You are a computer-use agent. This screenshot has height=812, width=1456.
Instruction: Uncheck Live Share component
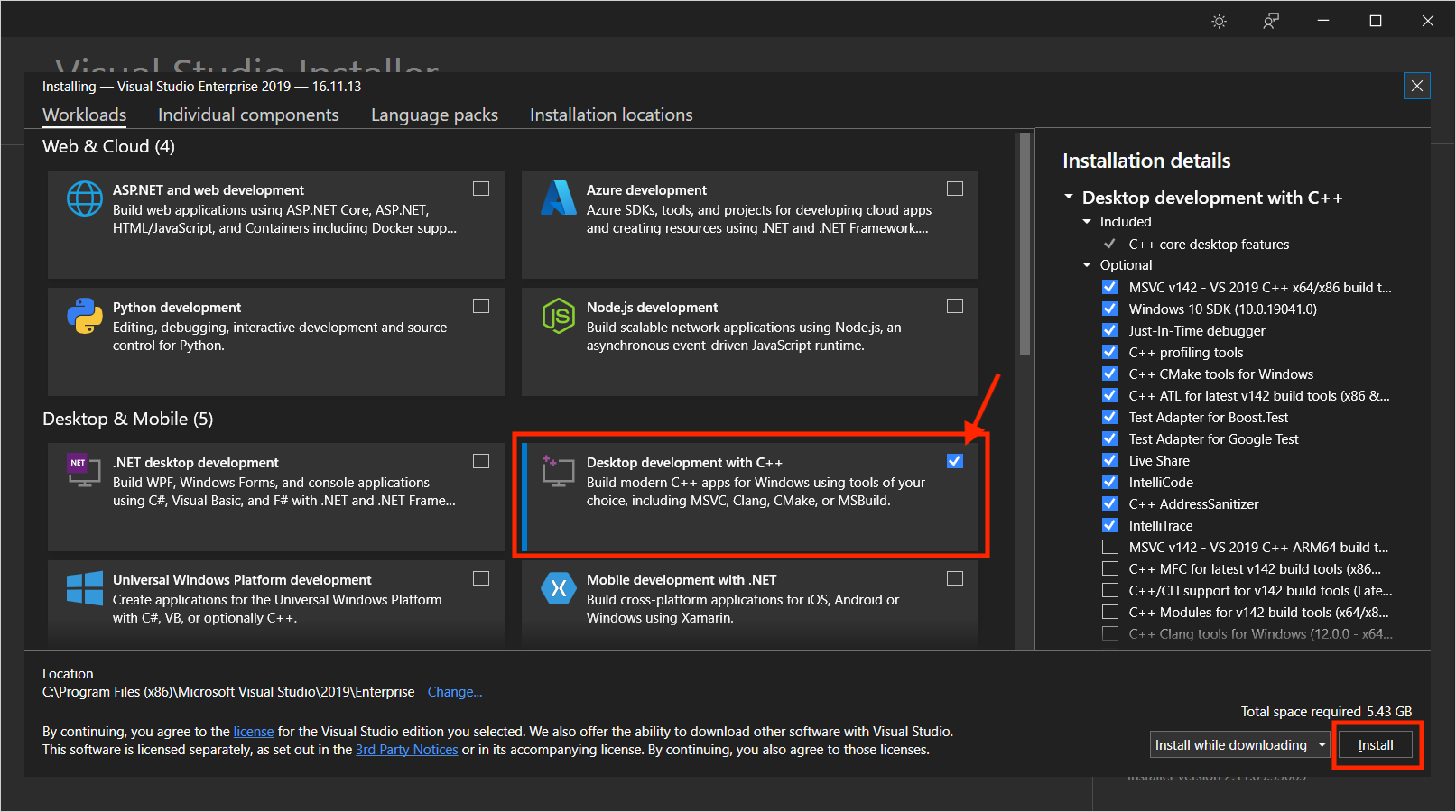point(1110,460)
